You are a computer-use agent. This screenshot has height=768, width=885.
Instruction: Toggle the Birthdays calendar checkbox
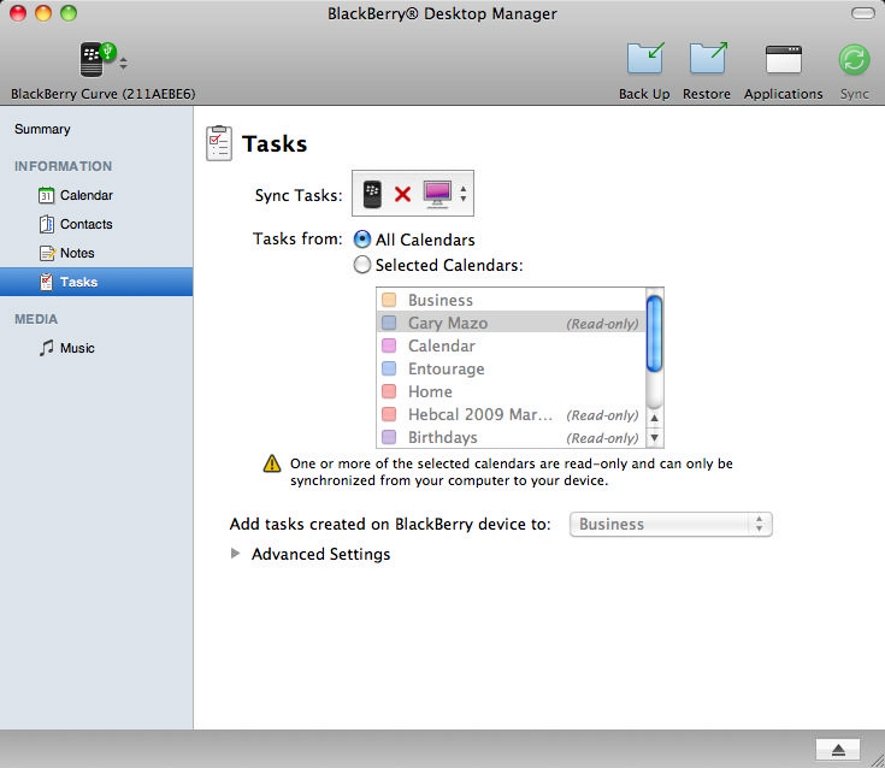(389, 437)
